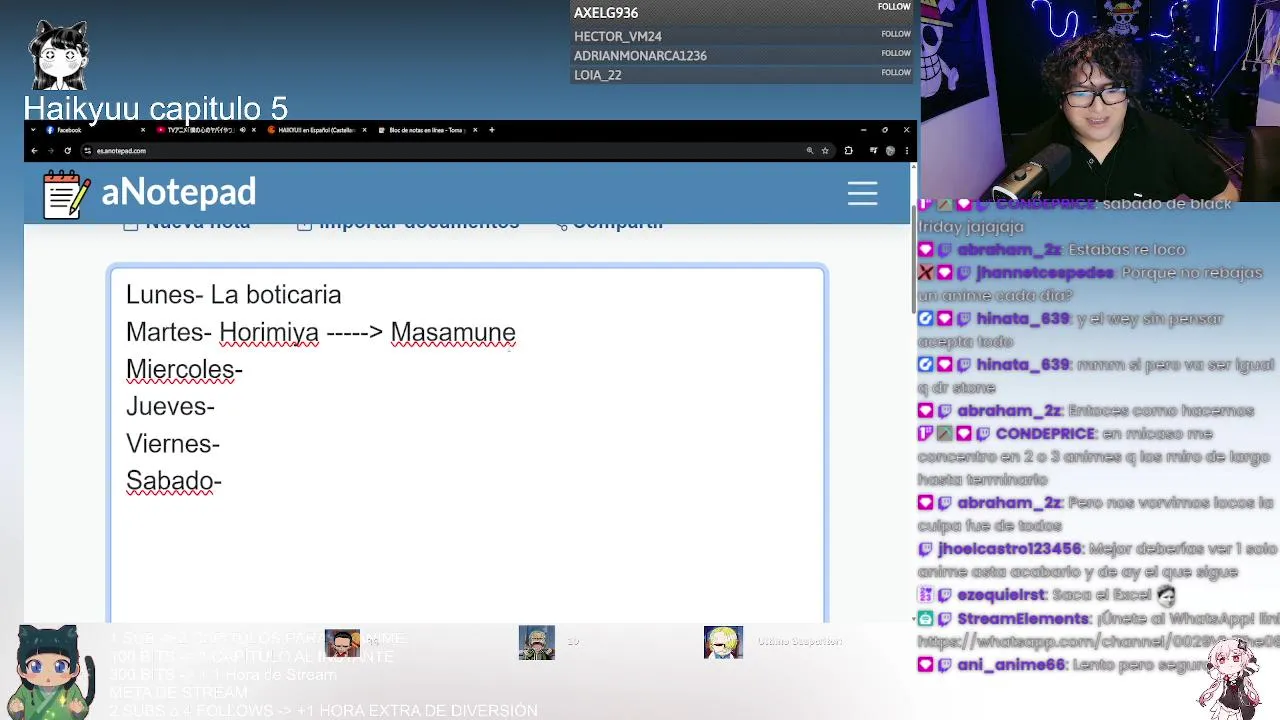1280x720 pixels.
Task: Click the aNotepad site title
Action: pyautogui.click(x=179, y=192)
